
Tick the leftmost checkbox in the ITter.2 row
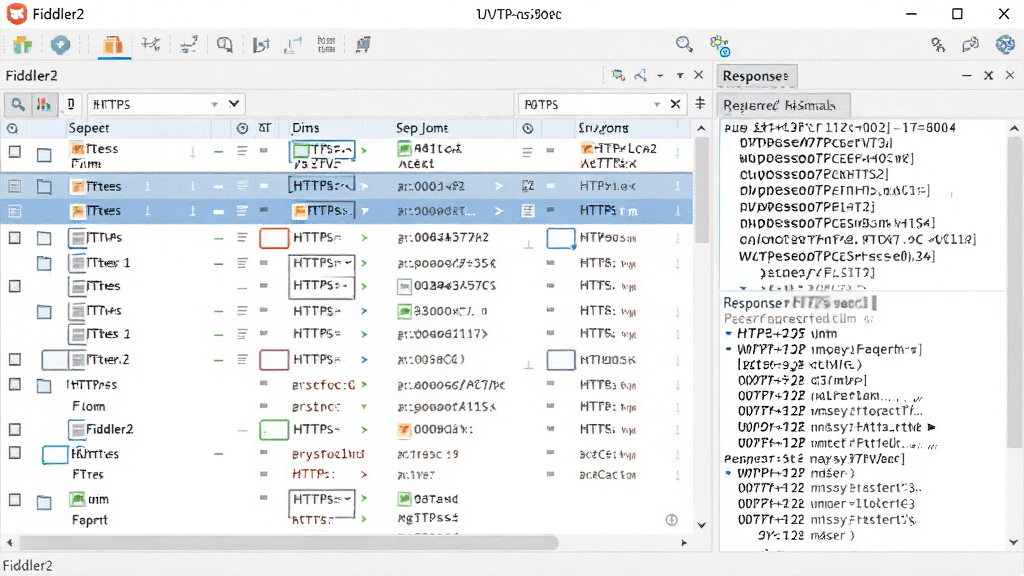point(14,359)
